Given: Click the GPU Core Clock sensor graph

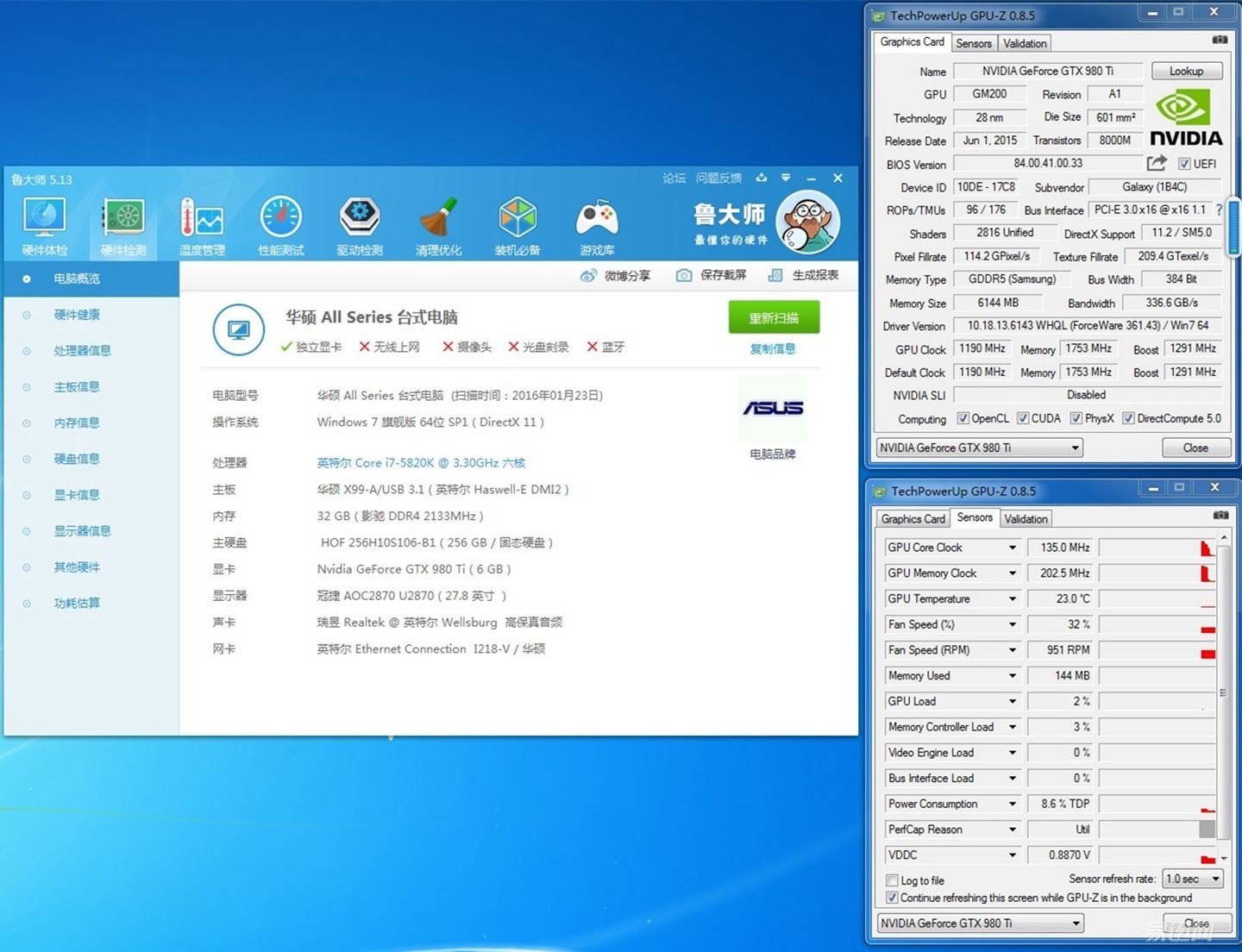Looking at the screenshot, I should tap(1157, 548).
